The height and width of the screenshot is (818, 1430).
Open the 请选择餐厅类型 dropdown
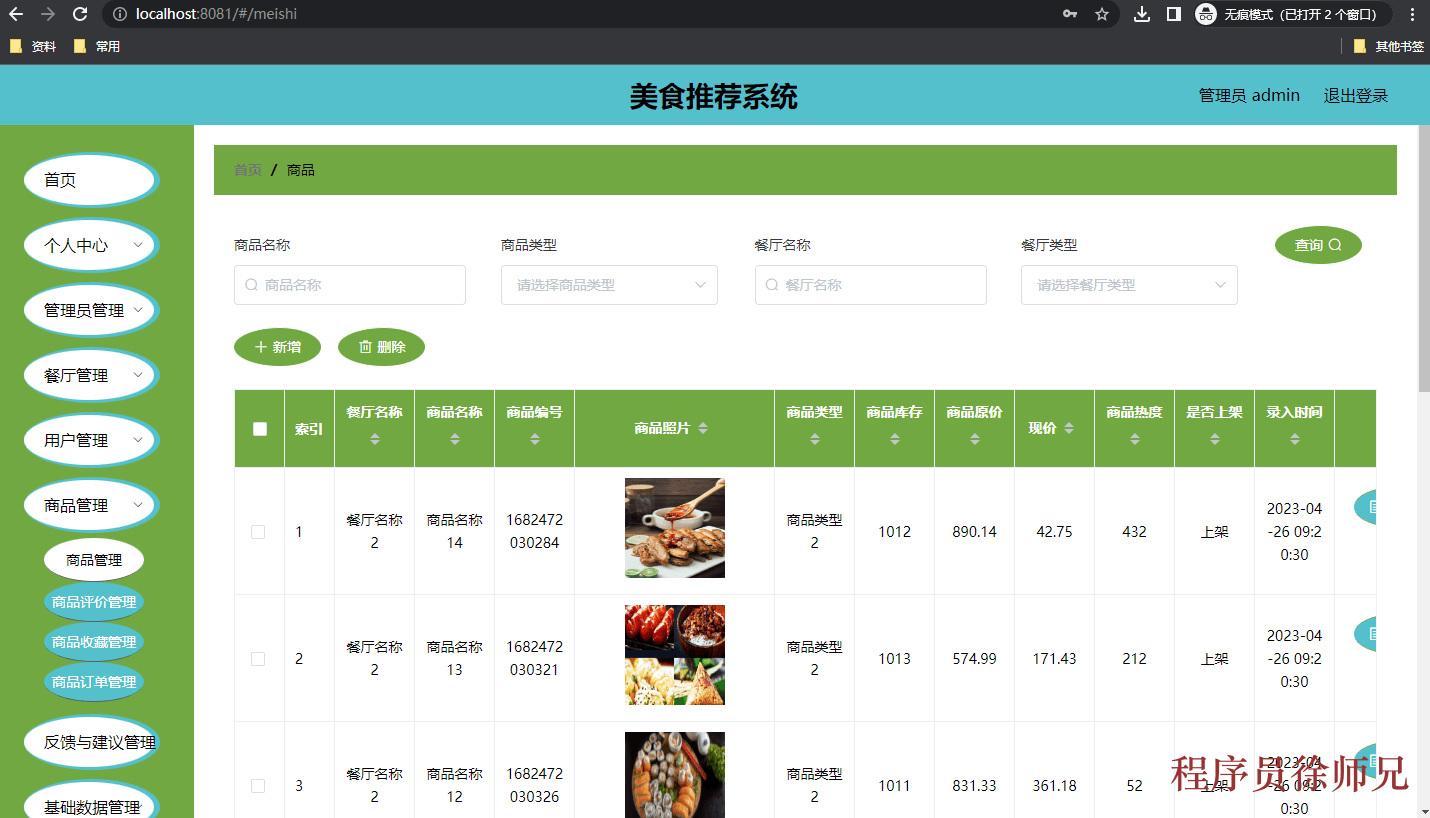click(1129, 285)
